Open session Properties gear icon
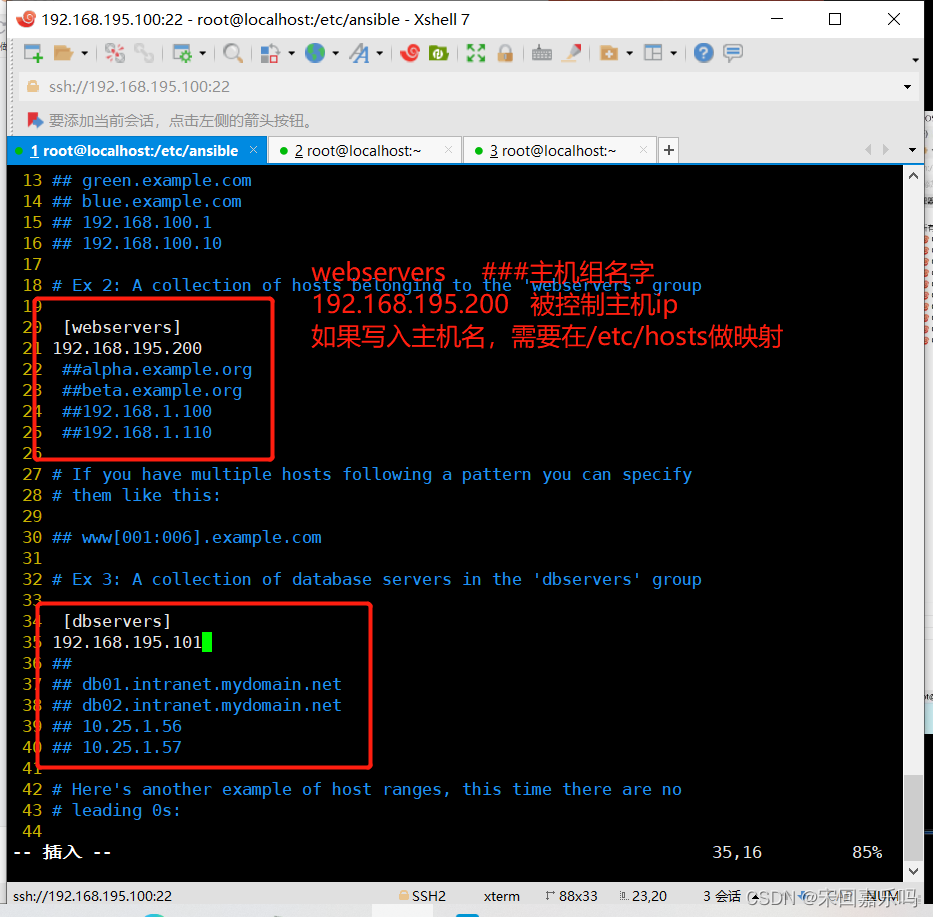933x917 pixels. pos(182,54)
